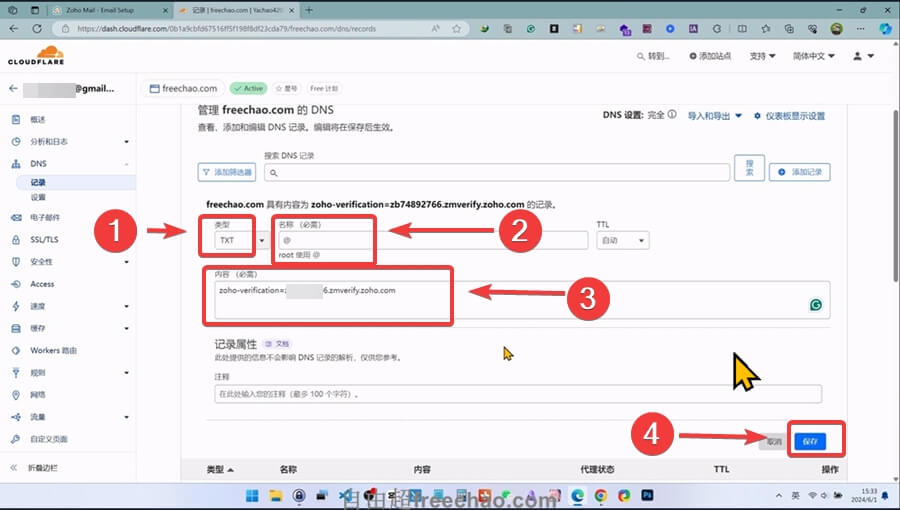The height and width of the screenshot is (510, 900).
Task: Select 记录 under DNS
Action: click(38, 182)
